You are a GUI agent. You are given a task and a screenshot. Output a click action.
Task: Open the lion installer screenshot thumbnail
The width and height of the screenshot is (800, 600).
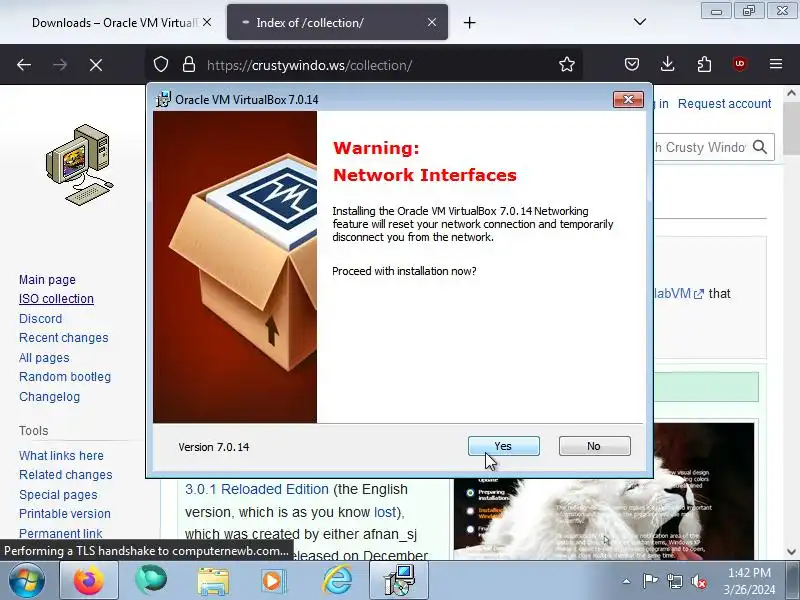tap(604, 518)
